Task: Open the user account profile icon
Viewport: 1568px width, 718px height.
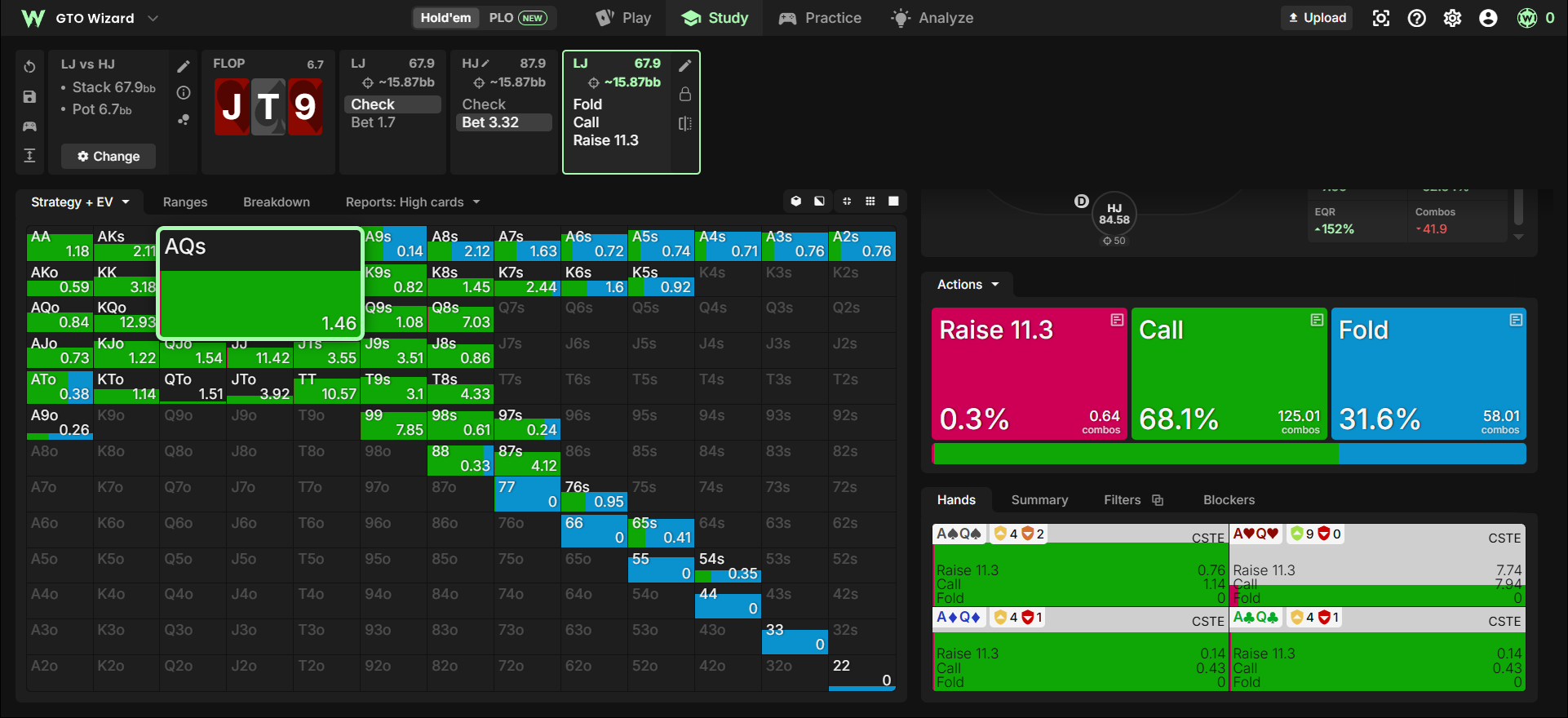Action: [x=1489, y=18]
